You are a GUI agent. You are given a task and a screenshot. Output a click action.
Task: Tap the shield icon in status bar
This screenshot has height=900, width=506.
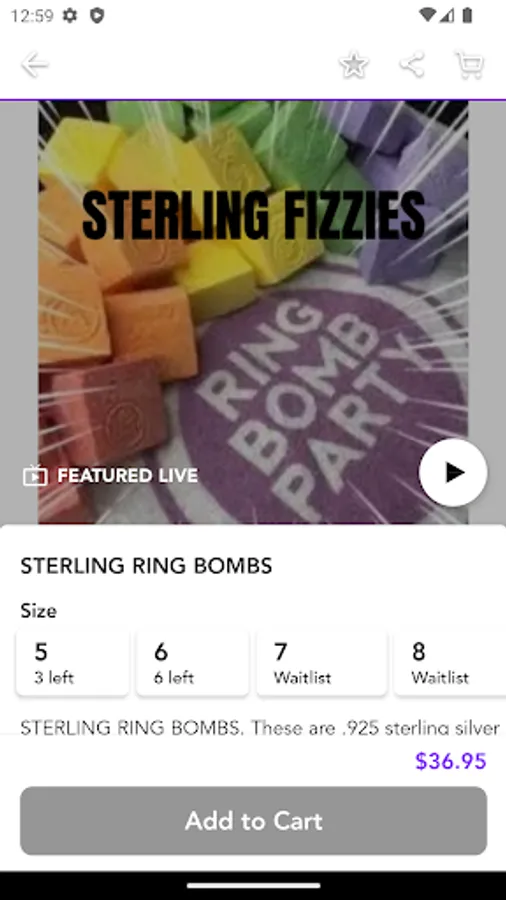[97, 15]
